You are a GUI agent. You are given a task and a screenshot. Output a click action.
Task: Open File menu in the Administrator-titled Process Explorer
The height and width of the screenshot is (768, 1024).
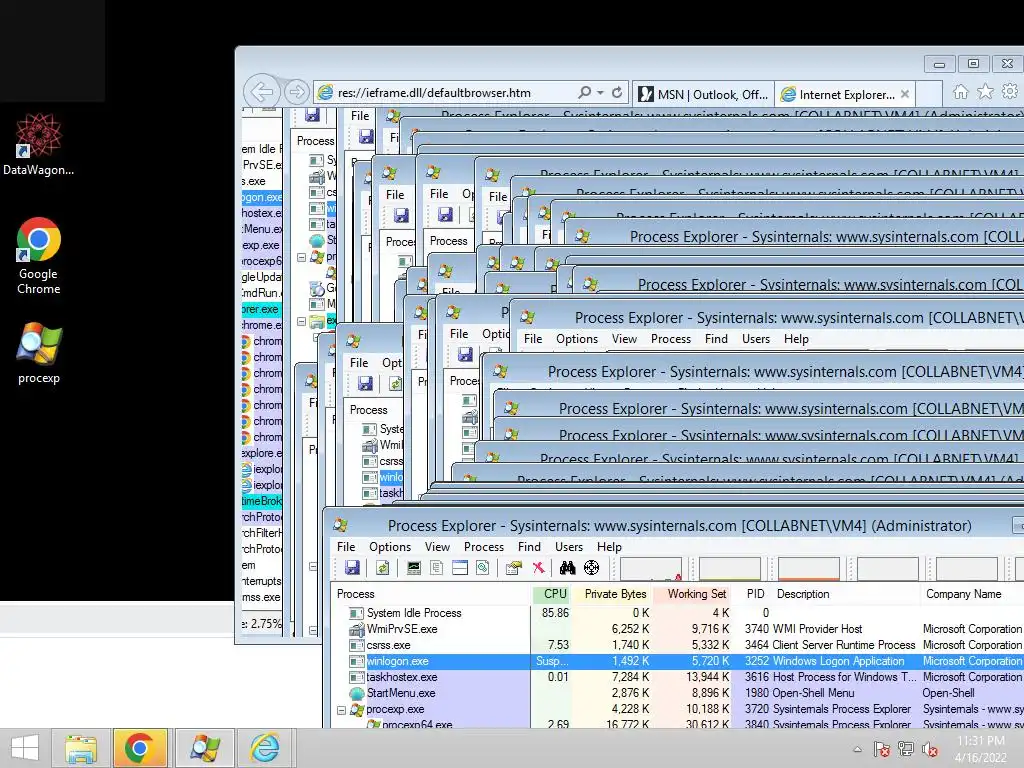[x=346, y=547]
